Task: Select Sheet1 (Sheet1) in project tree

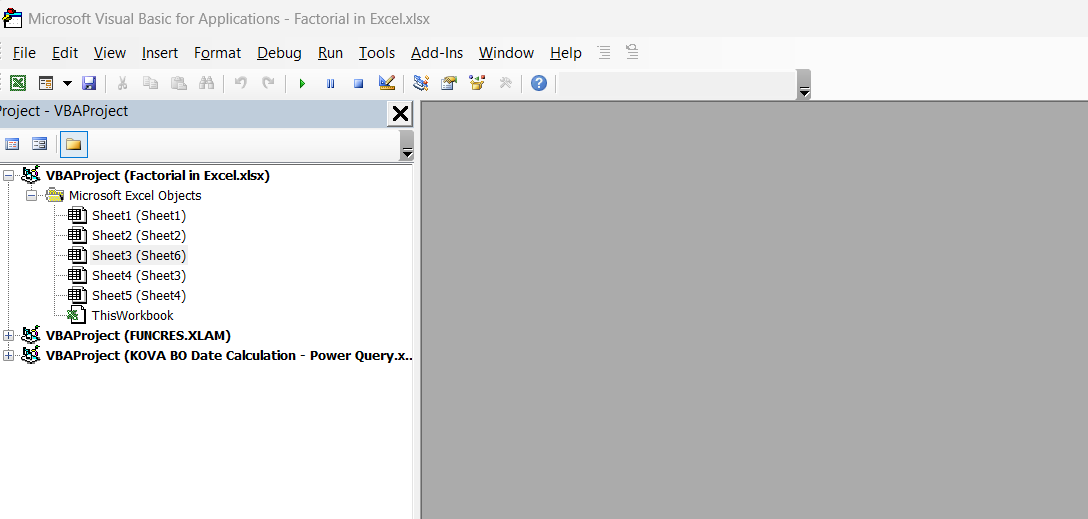Action: pyautogui.click(x=139, y=216)
